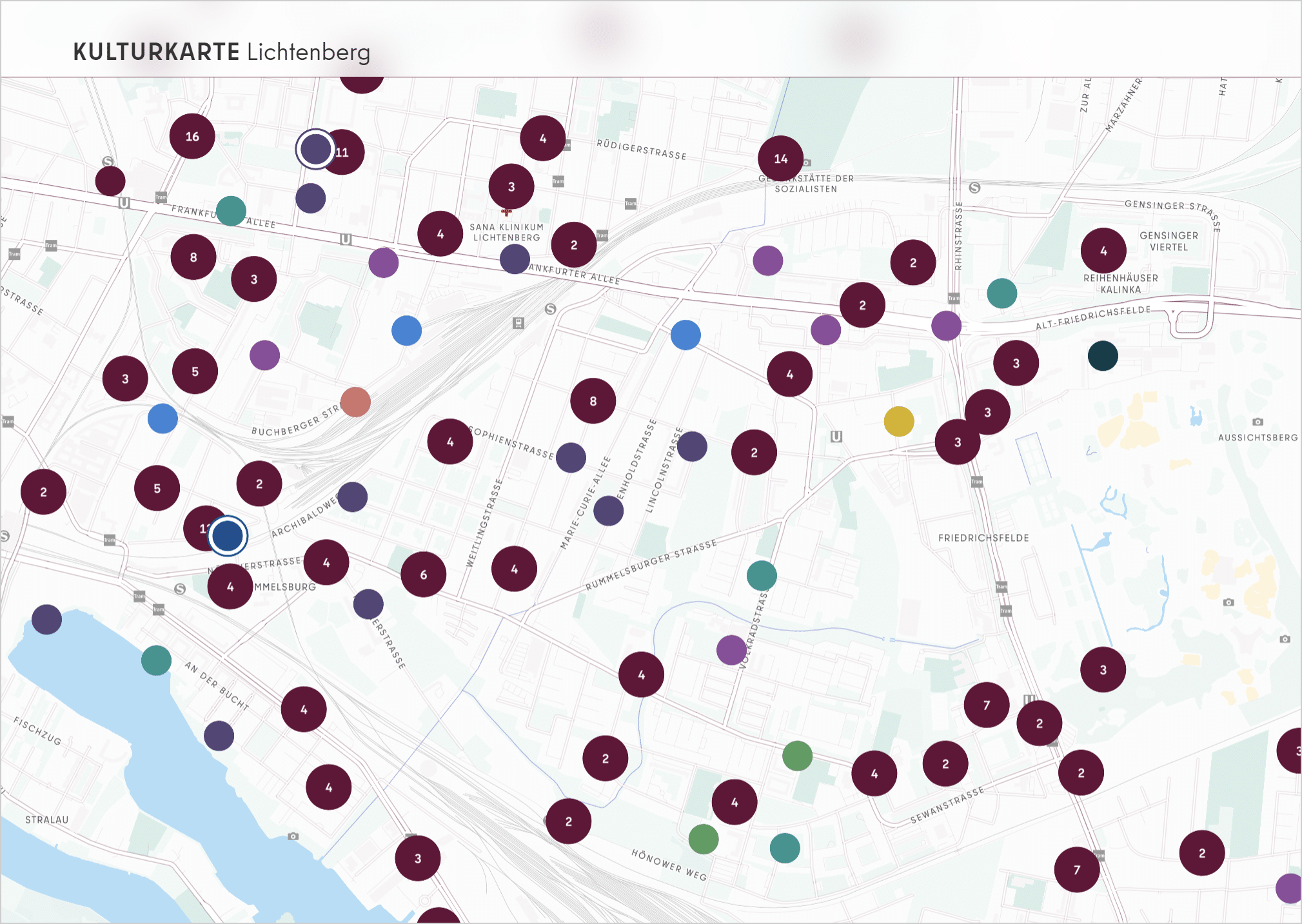Select the teal marker by Rummelsburger Strasse
The image size is (1302, 924).
(x=762, y=575)
